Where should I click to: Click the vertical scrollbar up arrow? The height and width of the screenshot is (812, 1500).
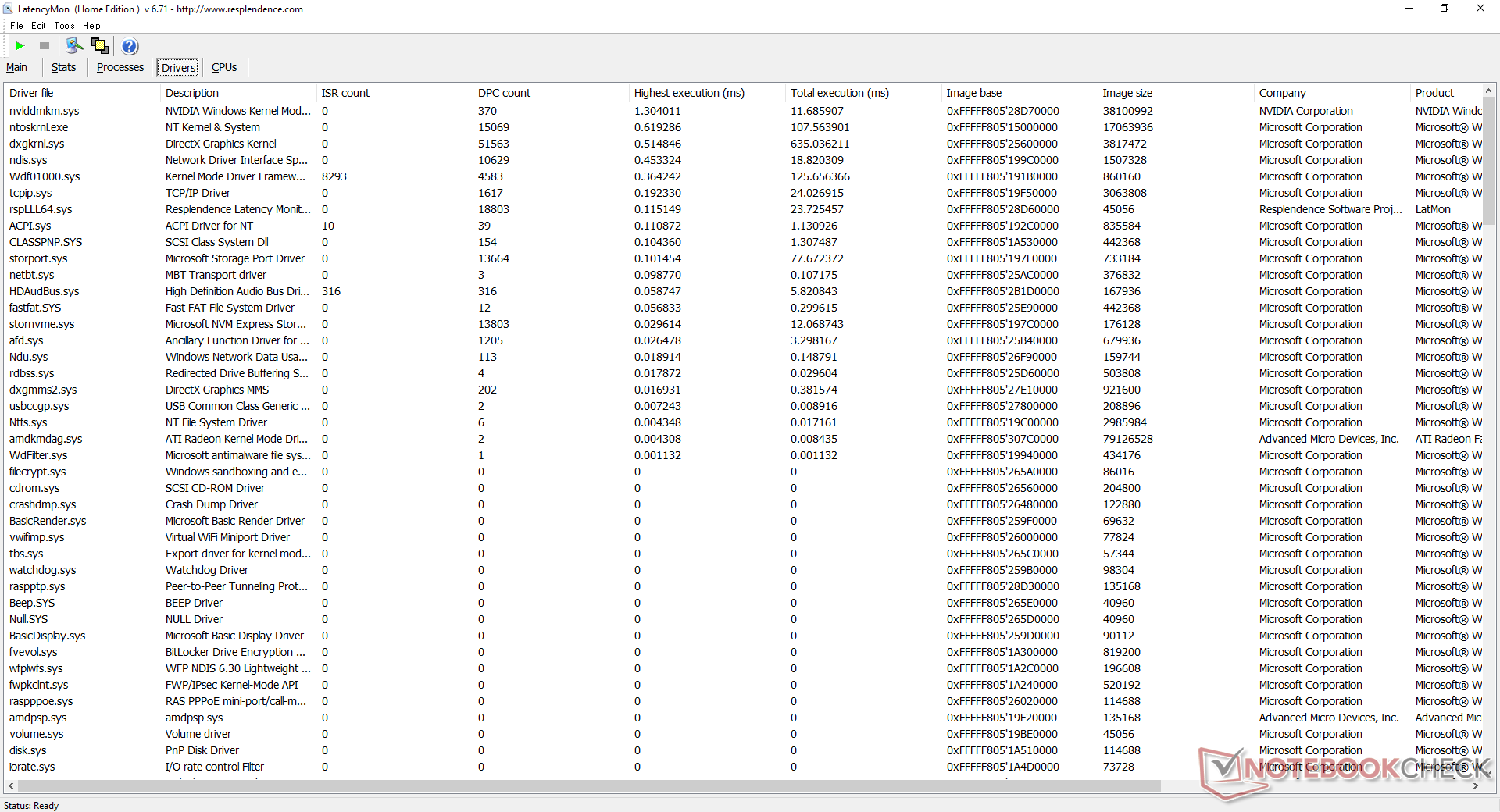[1489, 91]
